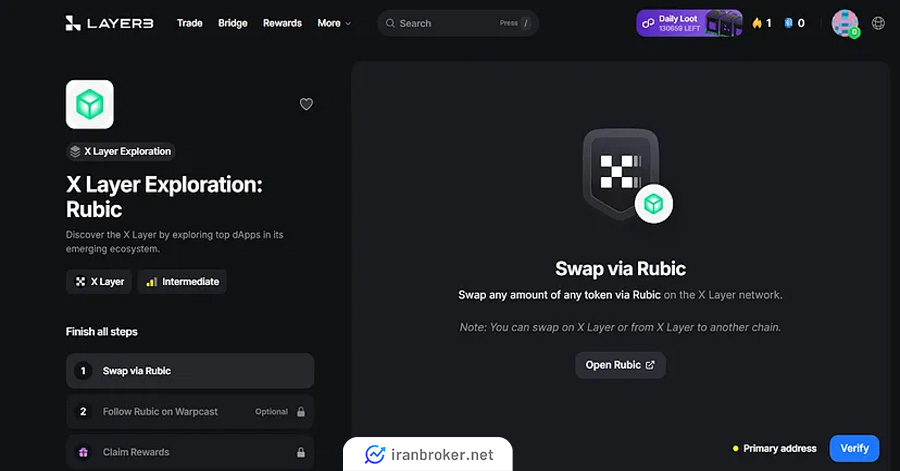Click the flame streak counter icon

tap(757, 23)
